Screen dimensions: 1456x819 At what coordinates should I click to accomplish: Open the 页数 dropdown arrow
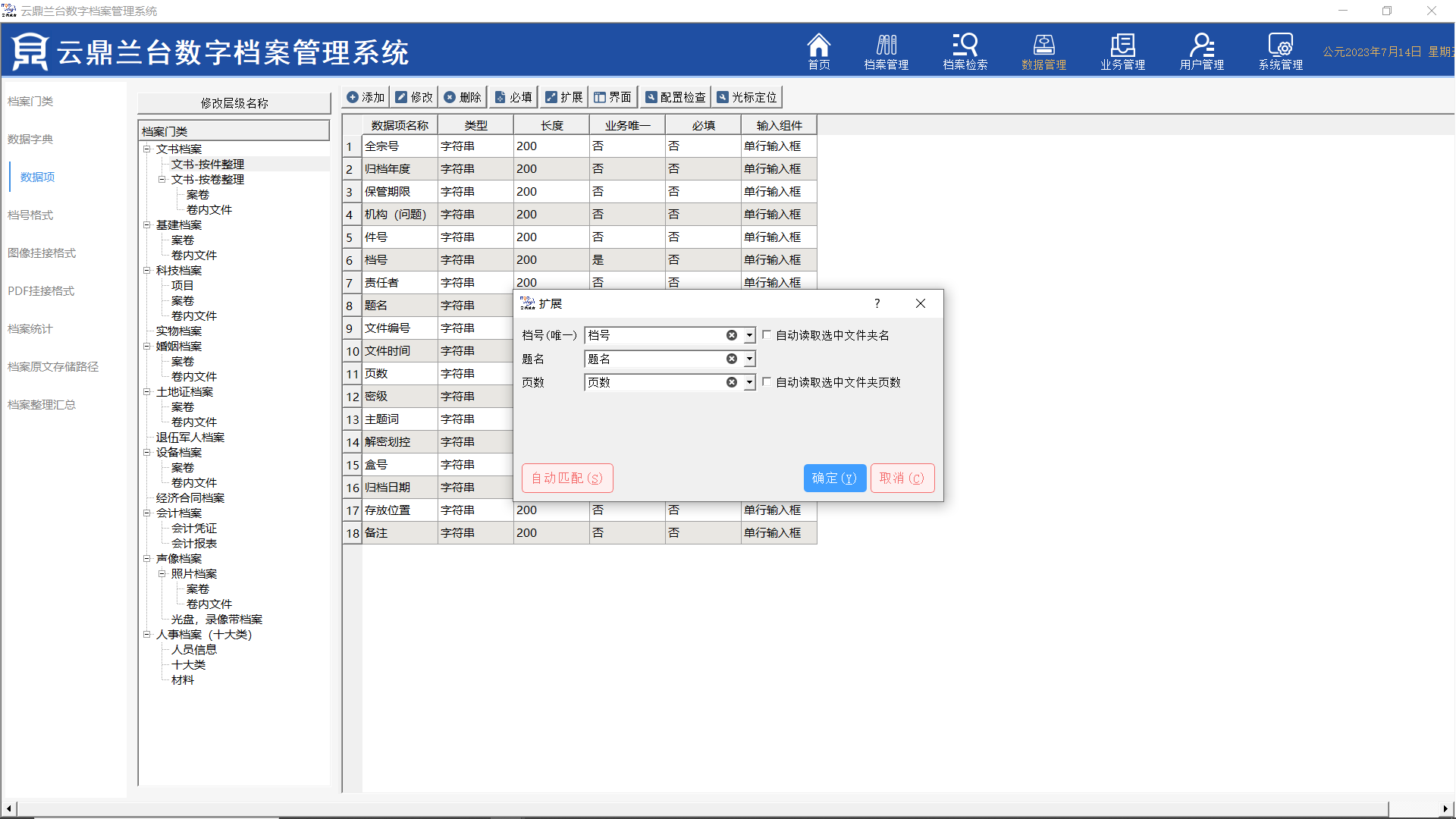tap(749, 383)
